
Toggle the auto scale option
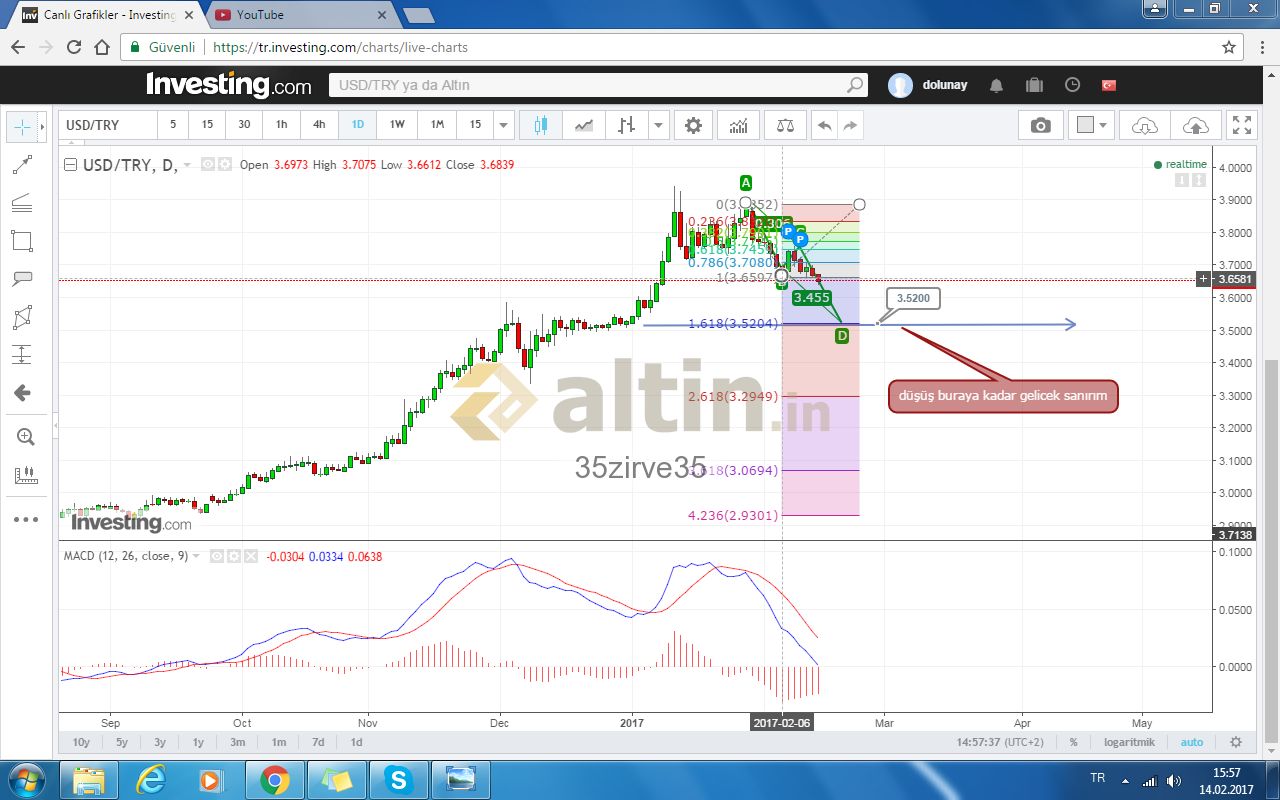coord(1191,742)
